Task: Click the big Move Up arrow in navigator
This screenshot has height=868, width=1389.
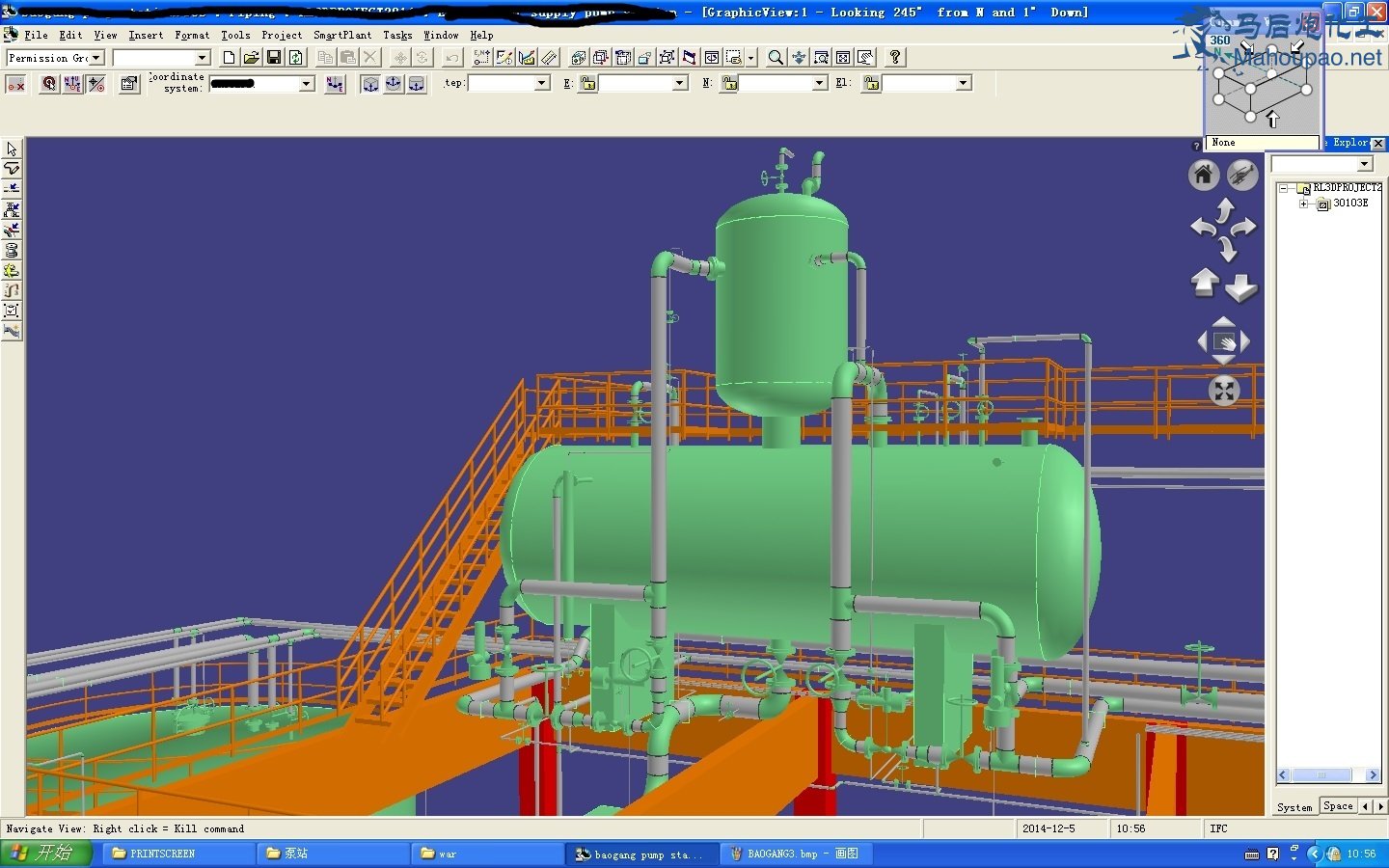Action: [x=1206, y=284]
